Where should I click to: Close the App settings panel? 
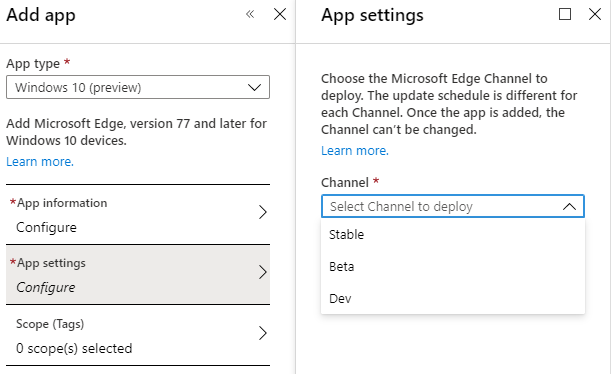point(595,14)
